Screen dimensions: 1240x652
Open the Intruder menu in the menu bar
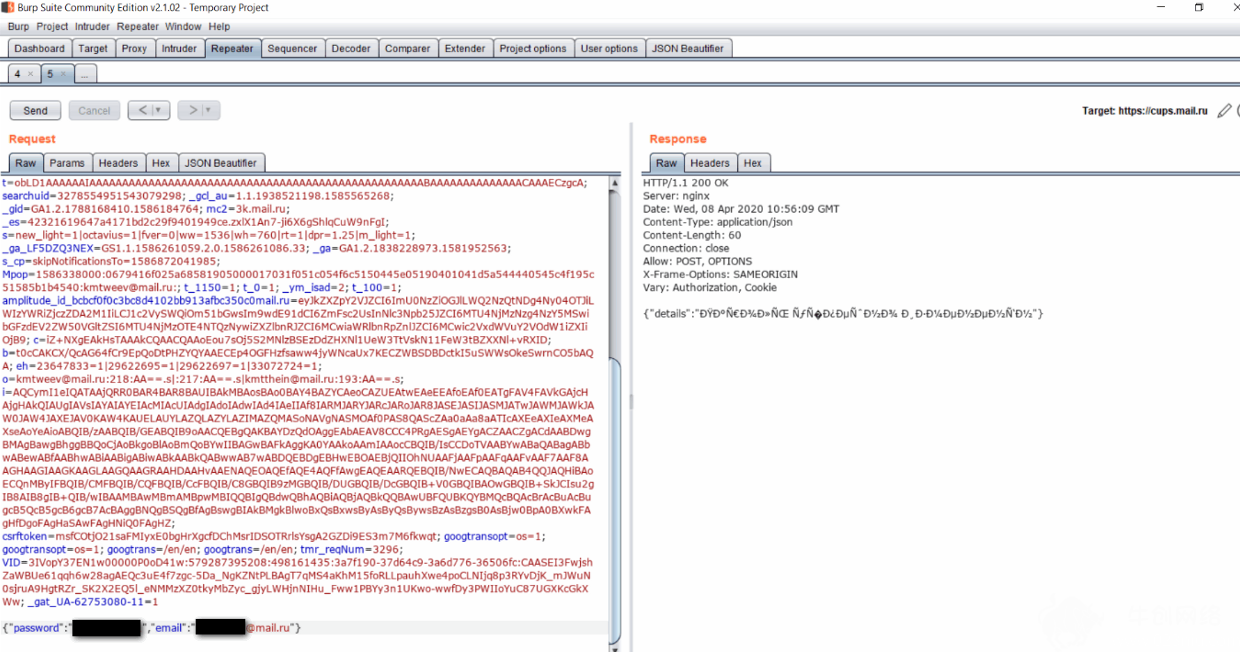93,27
